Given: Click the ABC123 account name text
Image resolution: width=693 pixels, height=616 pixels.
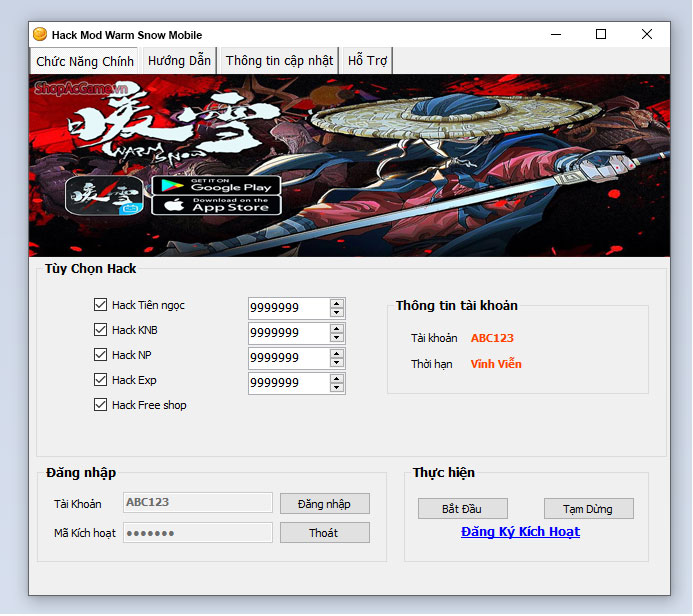Looking at the screenshot, I should click(x=492, y=338).
